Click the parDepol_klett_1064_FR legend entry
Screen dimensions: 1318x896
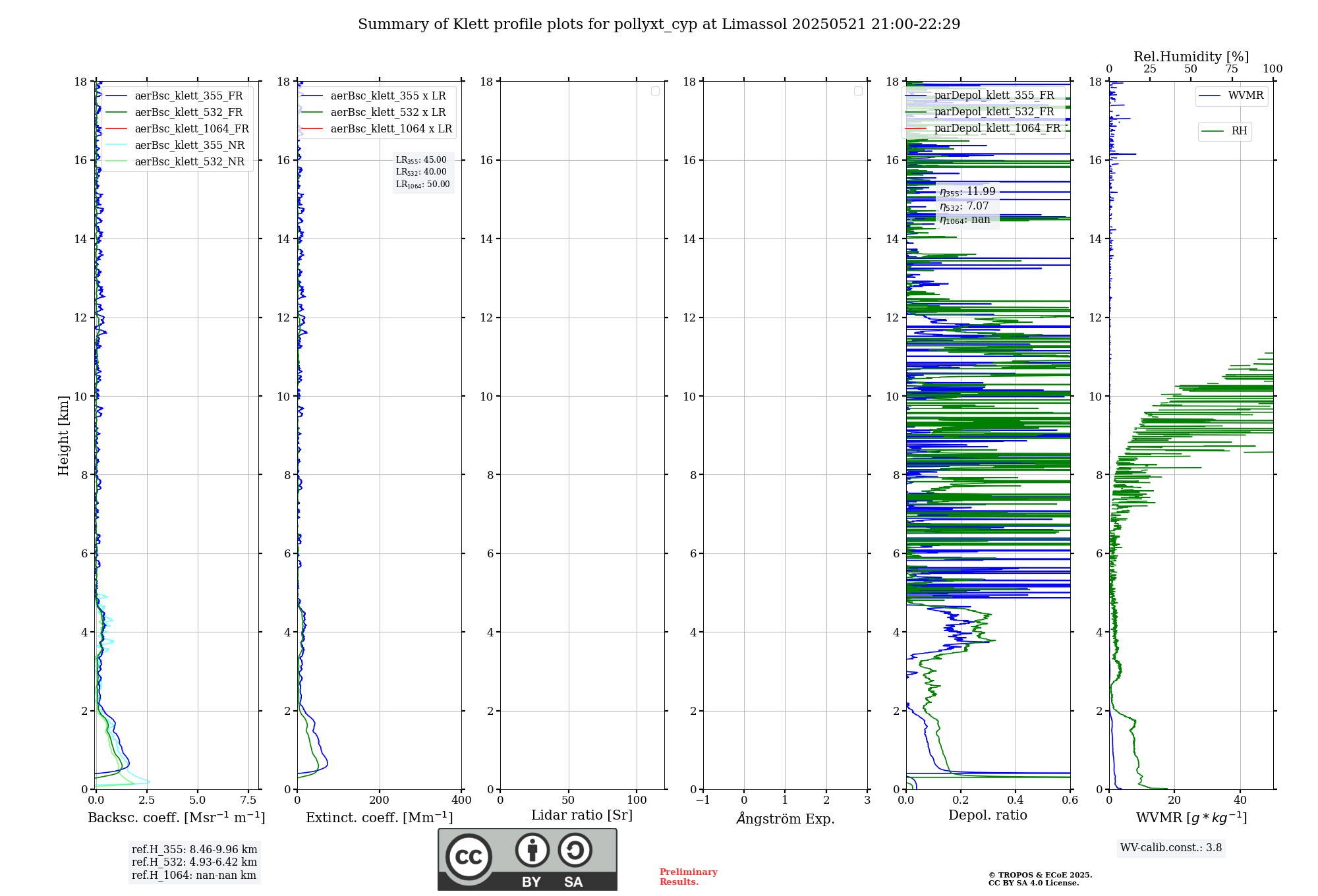(983, 128)
